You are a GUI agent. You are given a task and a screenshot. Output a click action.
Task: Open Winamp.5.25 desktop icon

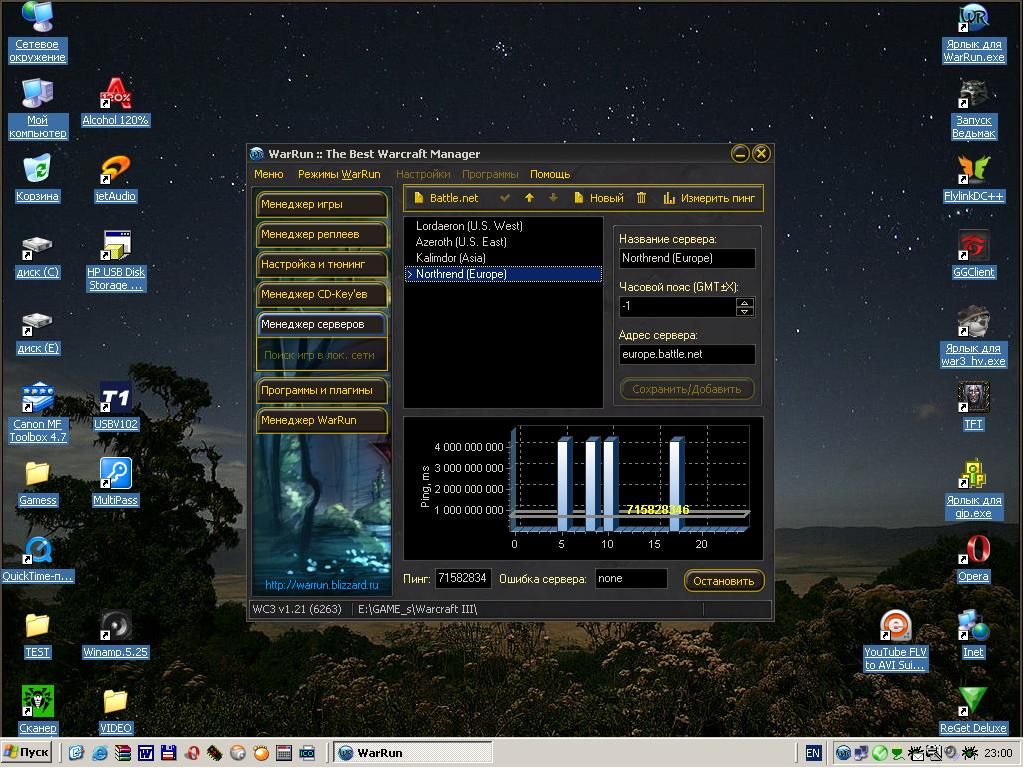(116, 634)
